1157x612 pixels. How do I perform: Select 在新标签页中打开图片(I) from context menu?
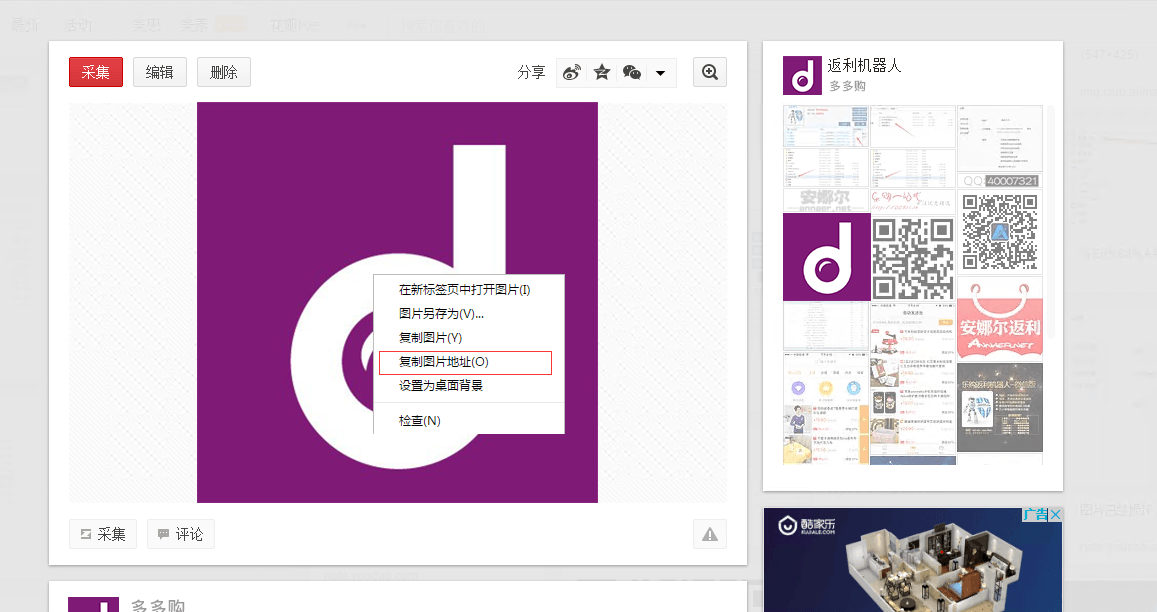tap(469, 289)
